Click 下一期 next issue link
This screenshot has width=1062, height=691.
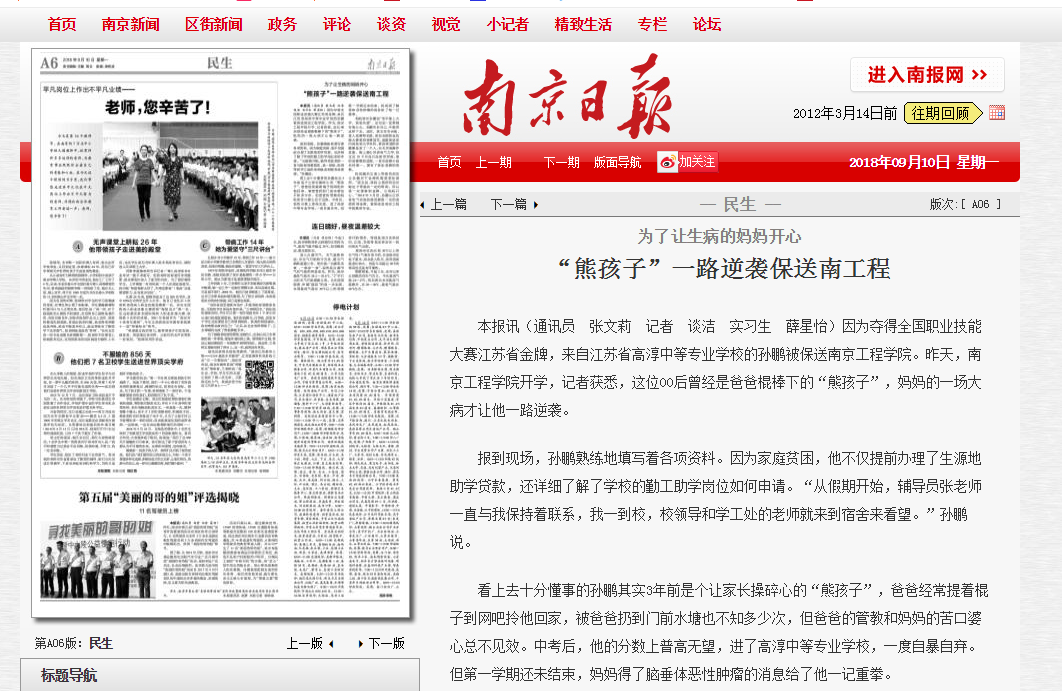pos(561,162)
